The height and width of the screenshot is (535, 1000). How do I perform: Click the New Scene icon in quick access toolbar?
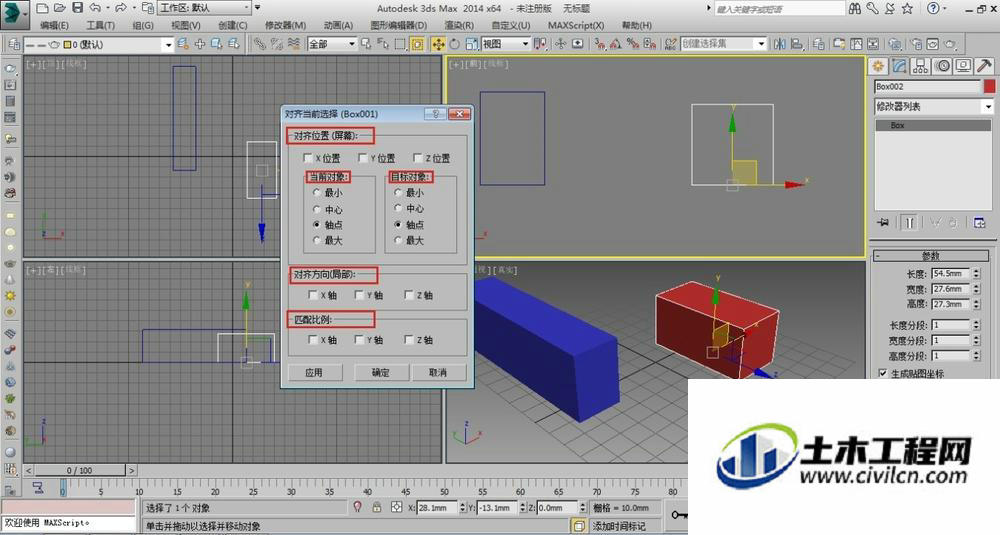[x=42, y=8]
